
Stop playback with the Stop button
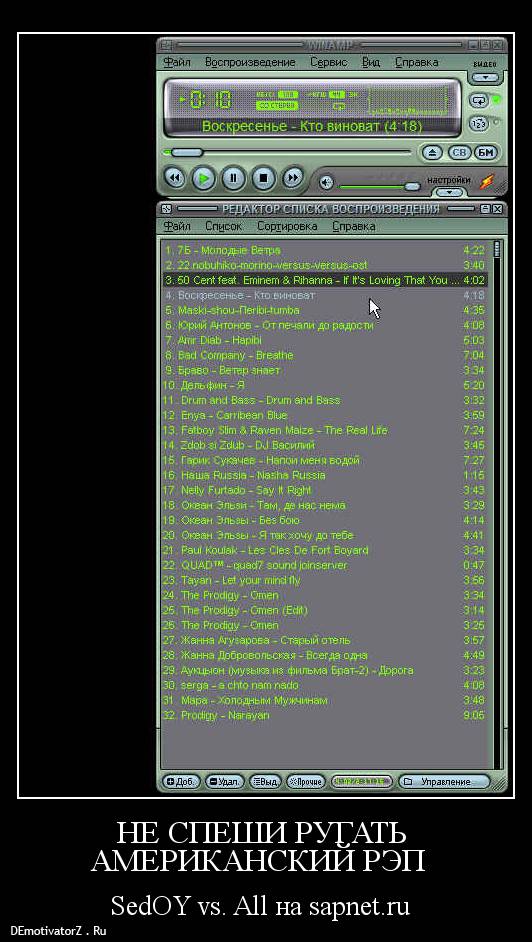tap(263, 178)
